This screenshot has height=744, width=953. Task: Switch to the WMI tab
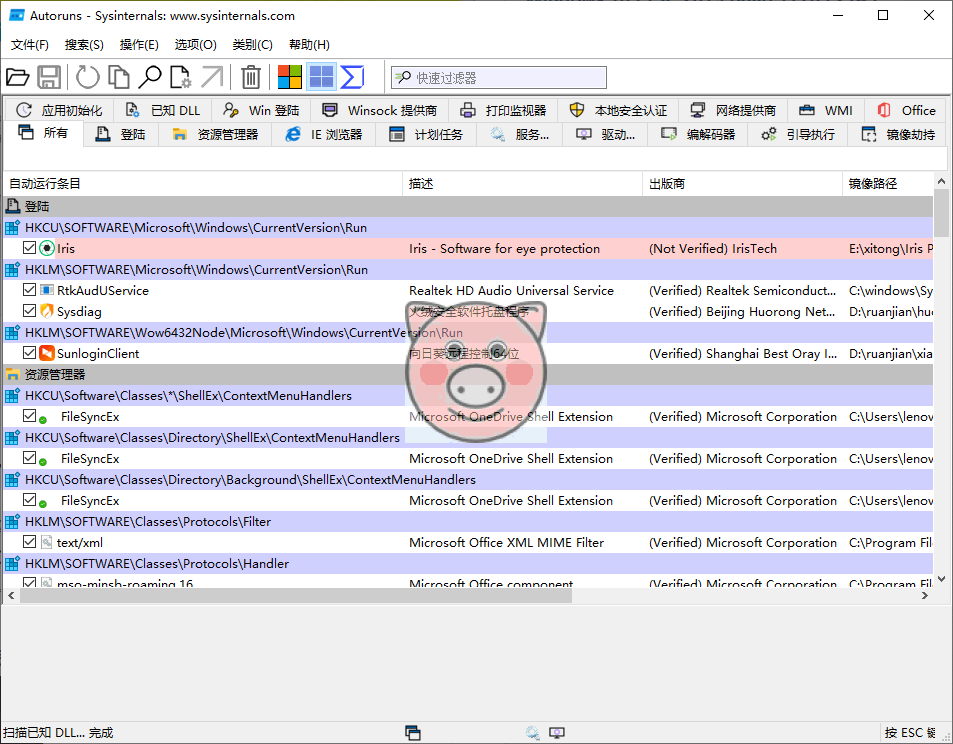coord(825,110)
